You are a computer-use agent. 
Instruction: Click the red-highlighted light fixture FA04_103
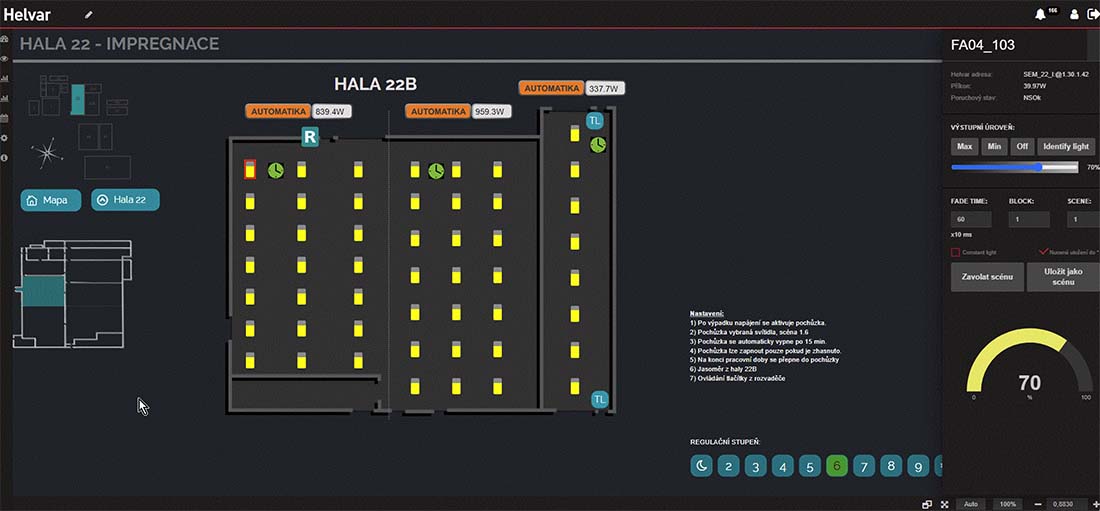pos(250,171)
